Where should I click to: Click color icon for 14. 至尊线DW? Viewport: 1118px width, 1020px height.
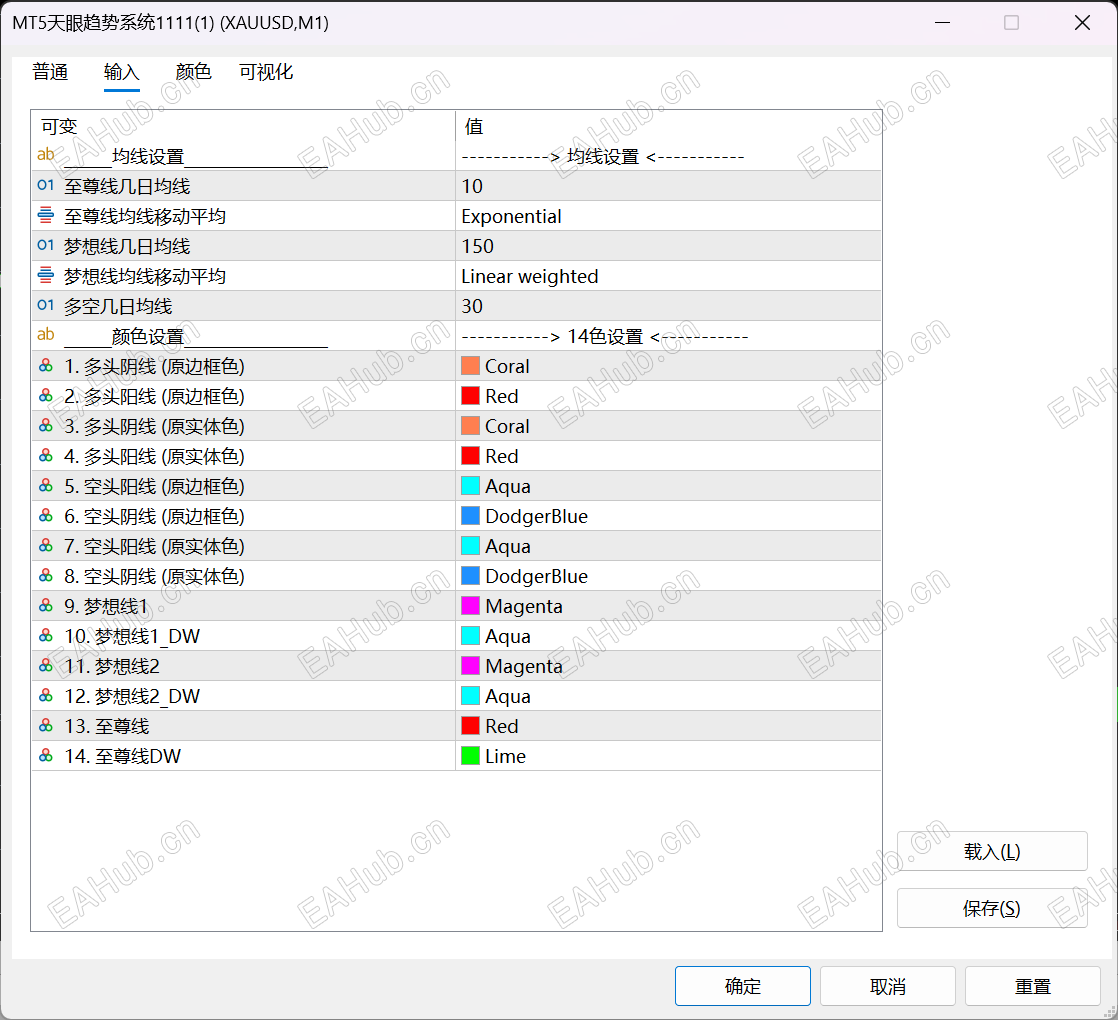(46, 756)
